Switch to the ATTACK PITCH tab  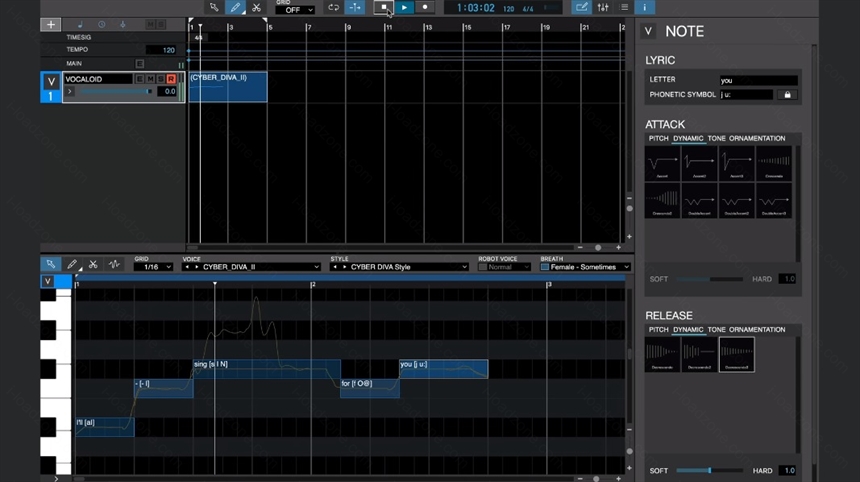pos(658,139)
